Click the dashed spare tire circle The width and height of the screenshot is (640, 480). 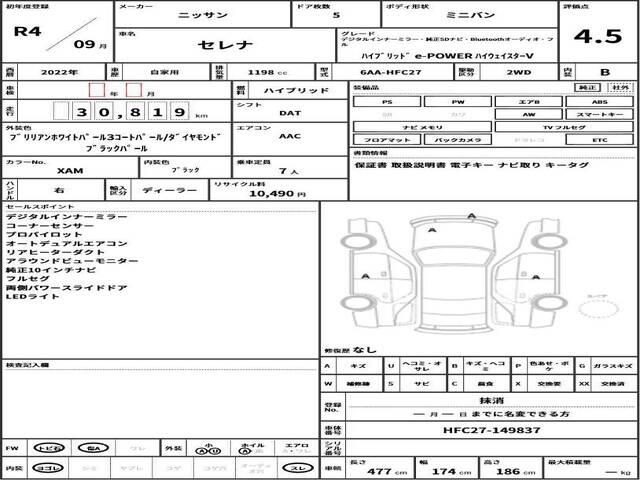point(598,309)
